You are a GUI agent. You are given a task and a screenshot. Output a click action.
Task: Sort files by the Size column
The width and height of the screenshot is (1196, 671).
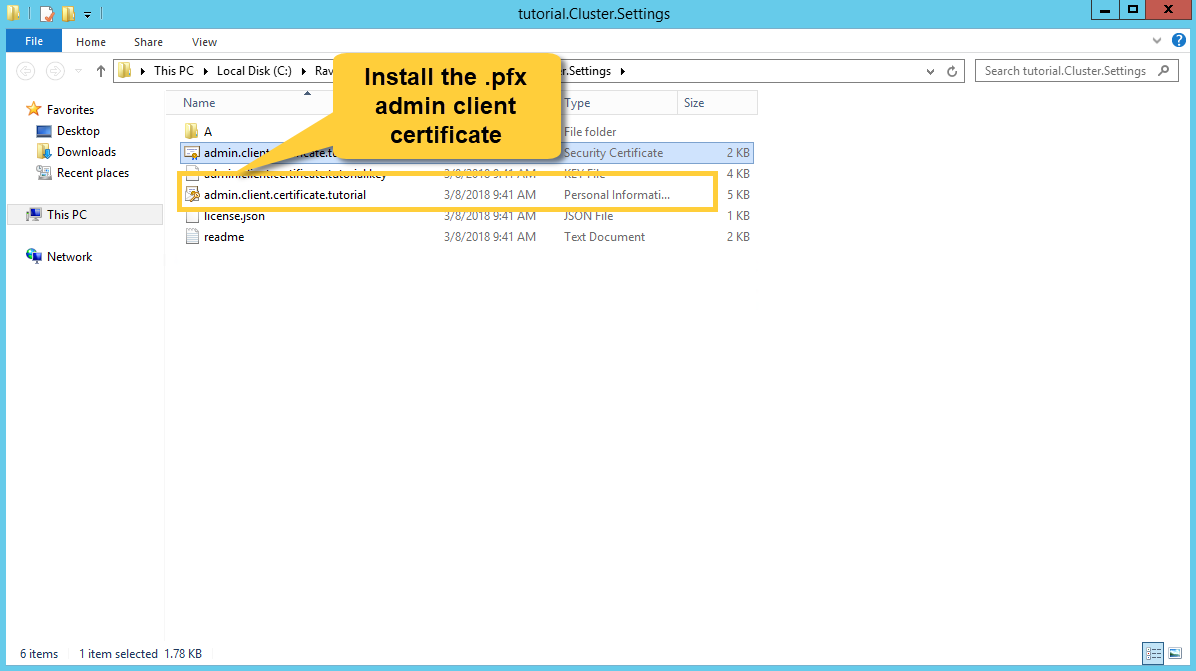(x=694, y=103)
